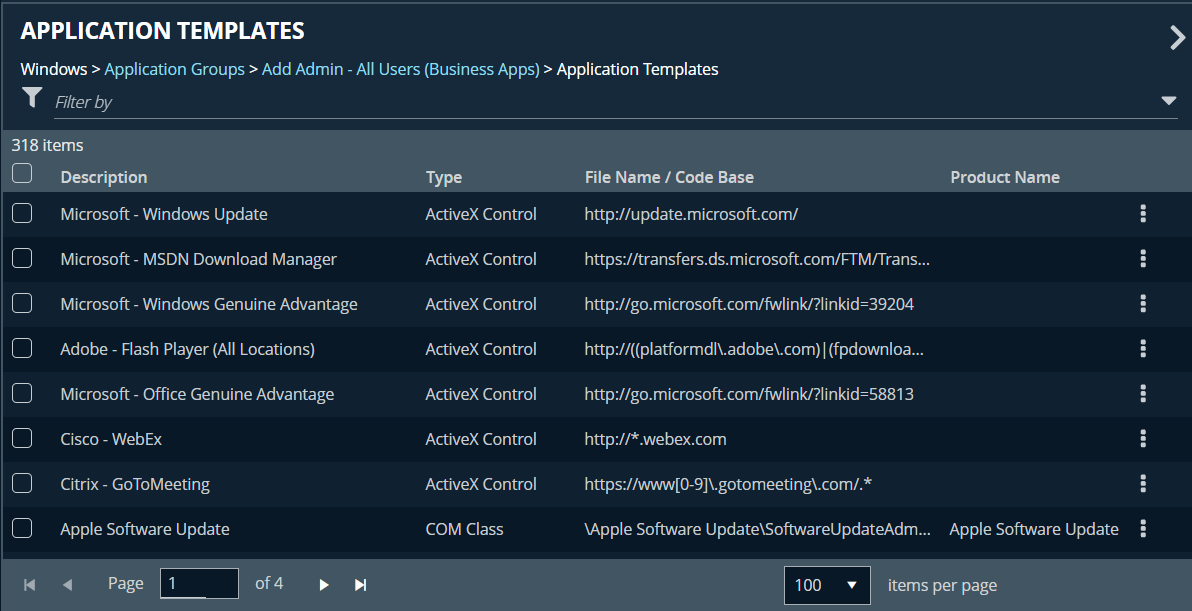Click the filter funnel icon

tap(31, 98)
